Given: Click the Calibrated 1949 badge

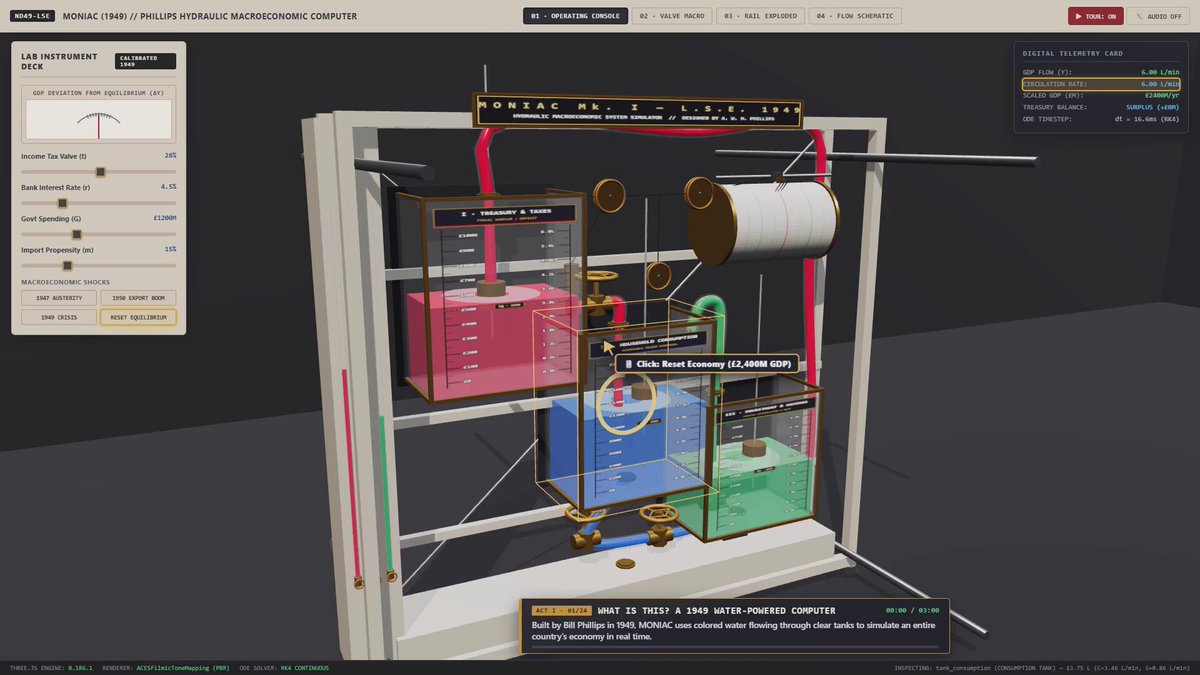Looking at the screenshot, I should pos(145,61).
